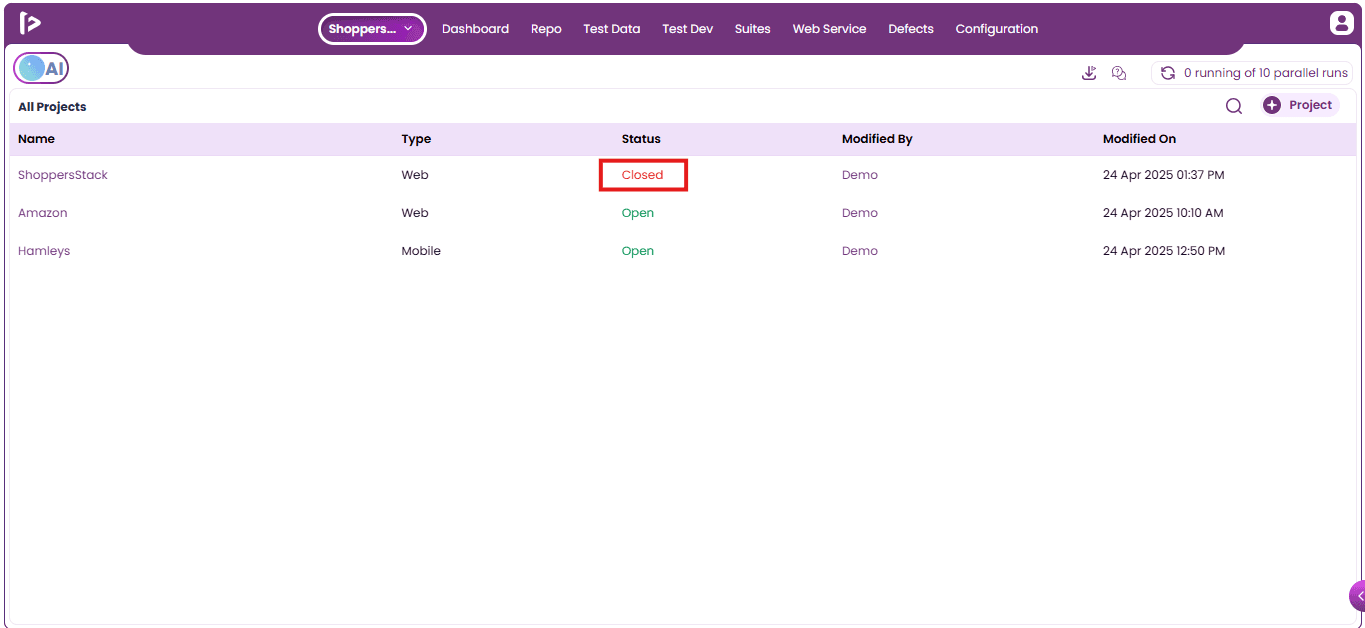Click the Mobile type cell for Hamleys
The height and width of the screenshot is (628, 1365).
(x=421, y=251)
